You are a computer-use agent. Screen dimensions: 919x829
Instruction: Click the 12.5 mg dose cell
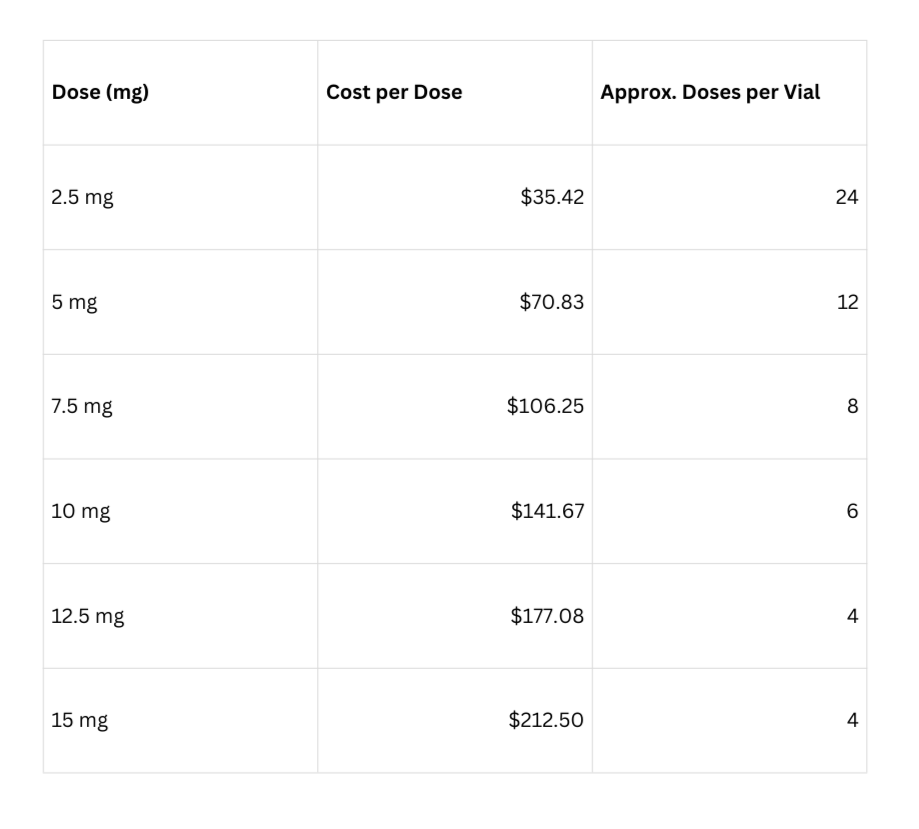181,616
